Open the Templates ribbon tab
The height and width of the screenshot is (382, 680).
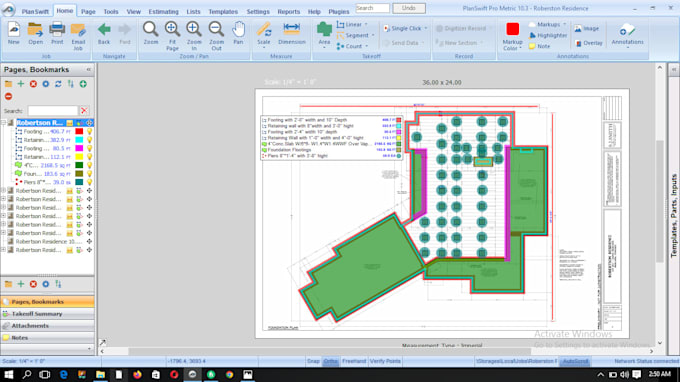coord(223,12)
